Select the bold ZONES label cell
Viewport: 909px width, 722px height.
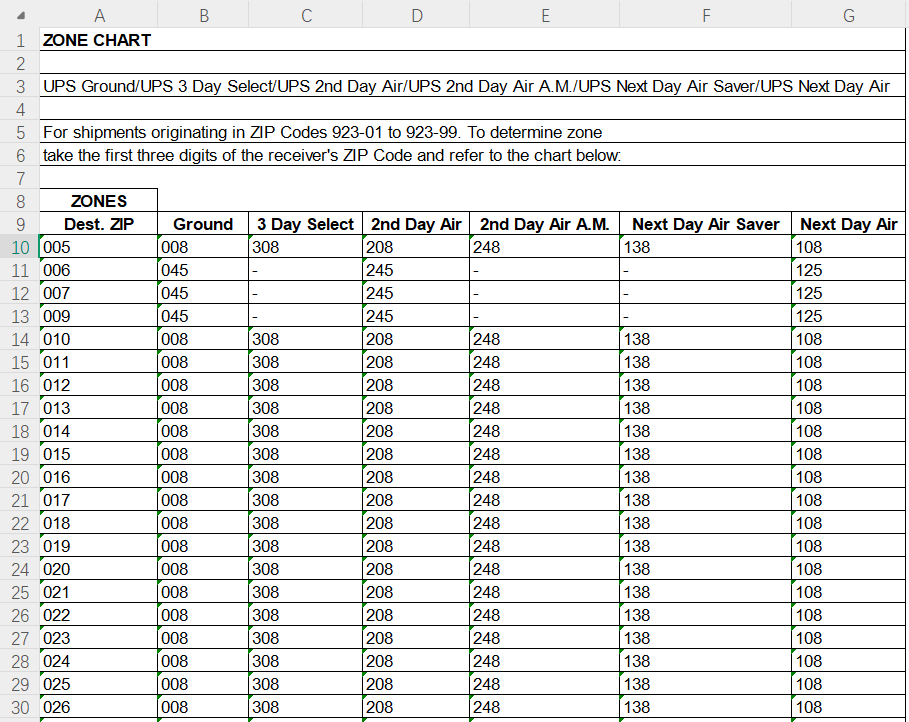[99, 201]
